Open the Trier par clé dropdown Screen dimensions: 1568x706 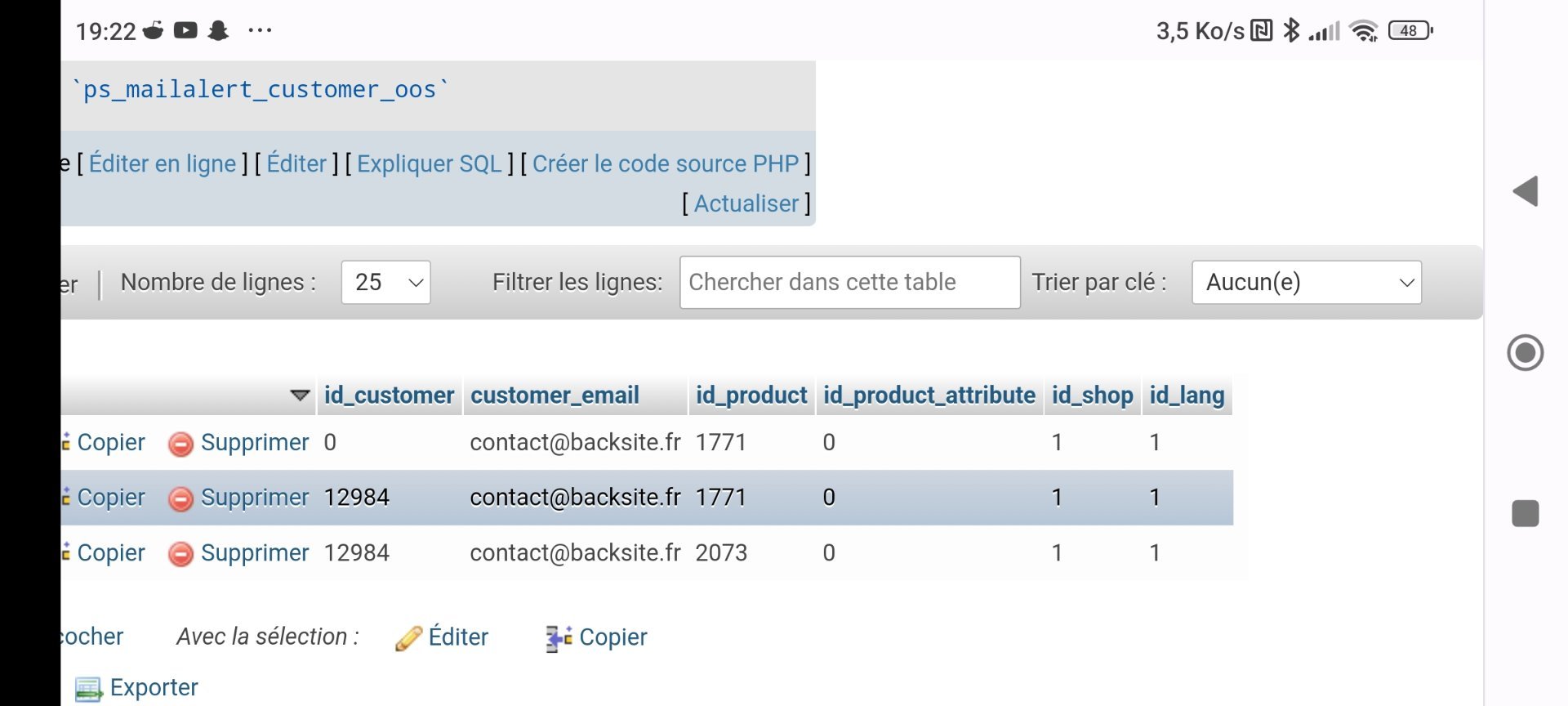1306,283
